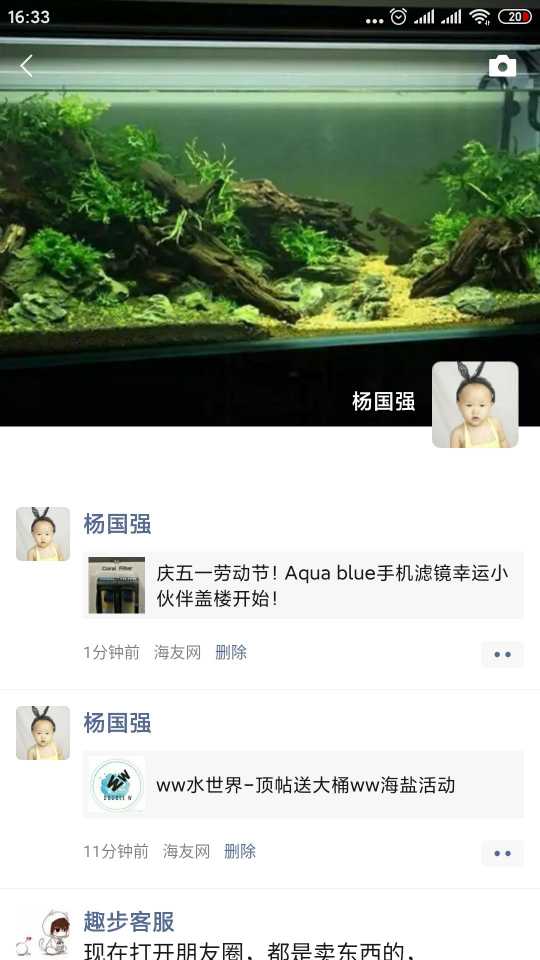Tap 海友网 source on first post
Image resolution: width=540 pixels, height=960 pixels.
click(178, 653)
